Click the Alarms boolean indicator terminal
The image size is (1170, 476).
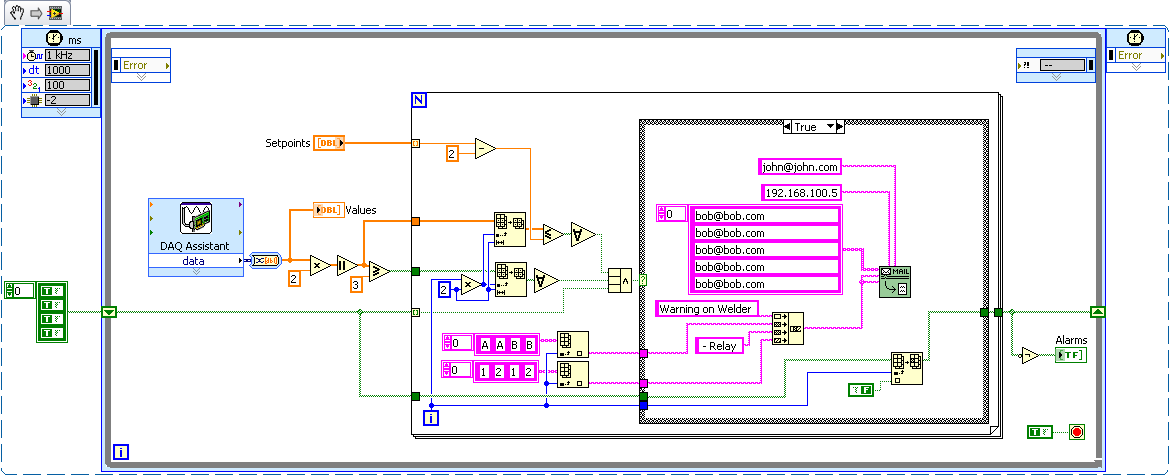coord(1071,355)
